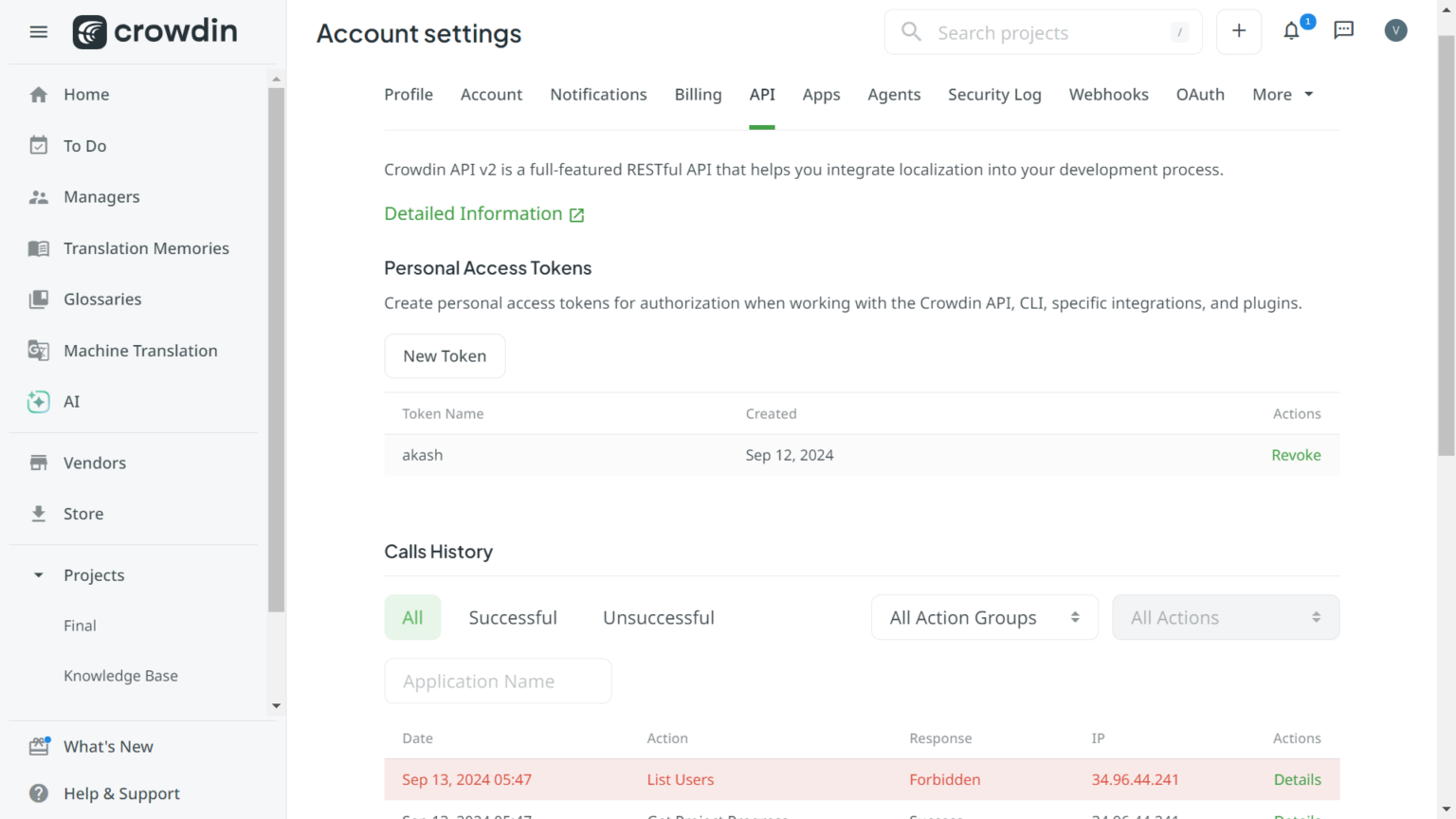Go to Glossaries in sidebar
1456x819 pixels.
coord(102,300)
